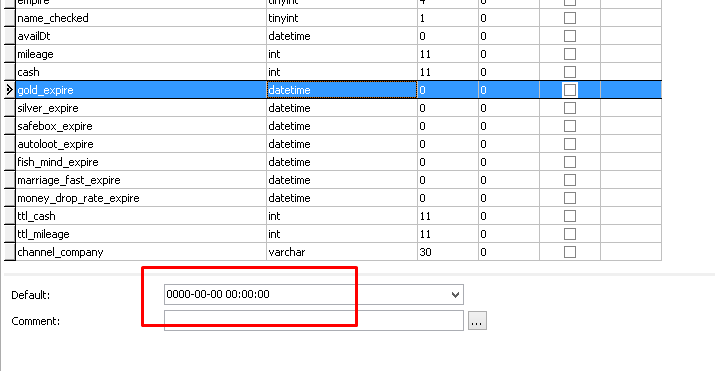715x371 pixels.
Task: Tick the checkbox in the marriage_fast_expire row
Action: (x=570, y=180)
